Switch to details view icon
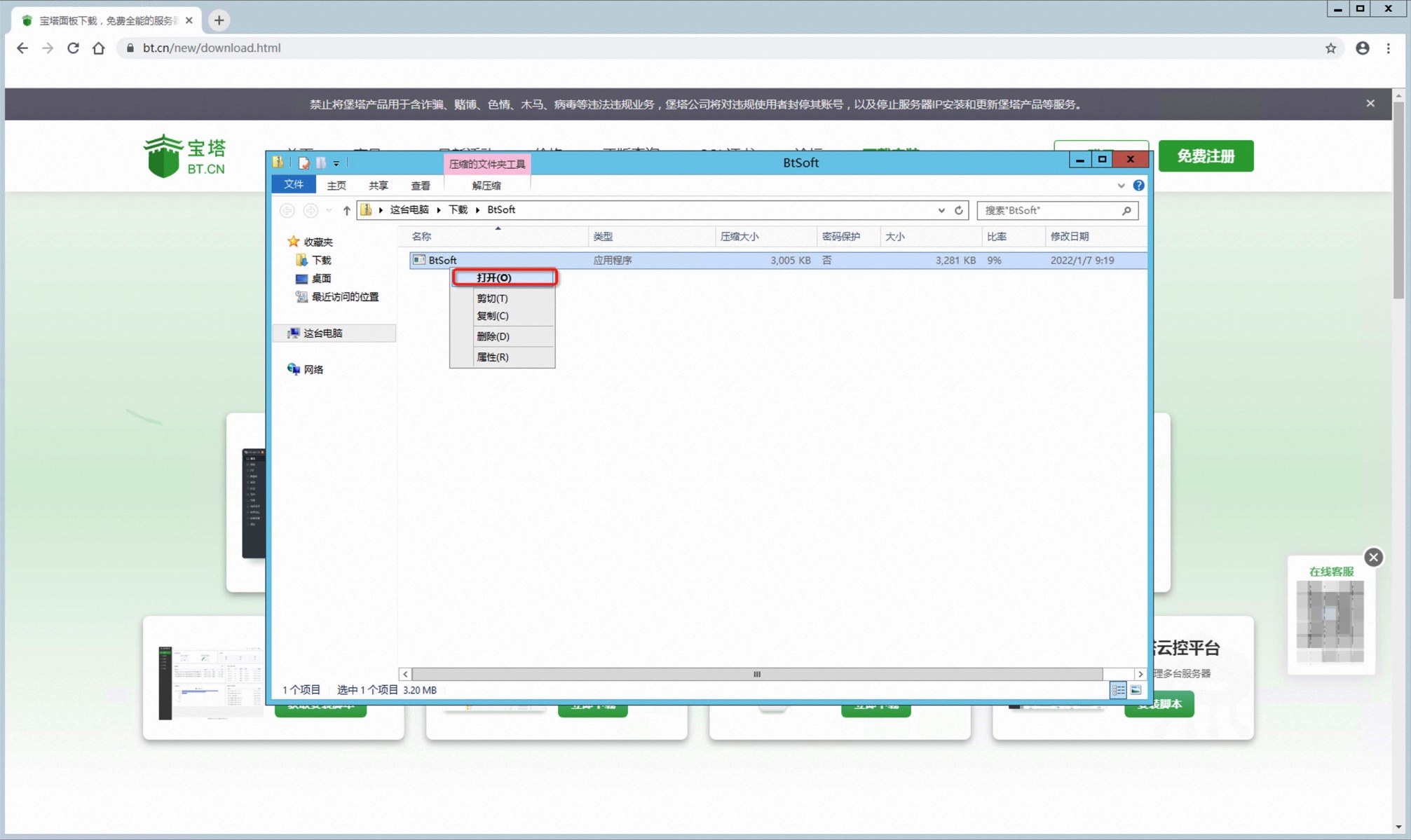1411x840 pixels. 1118,690
